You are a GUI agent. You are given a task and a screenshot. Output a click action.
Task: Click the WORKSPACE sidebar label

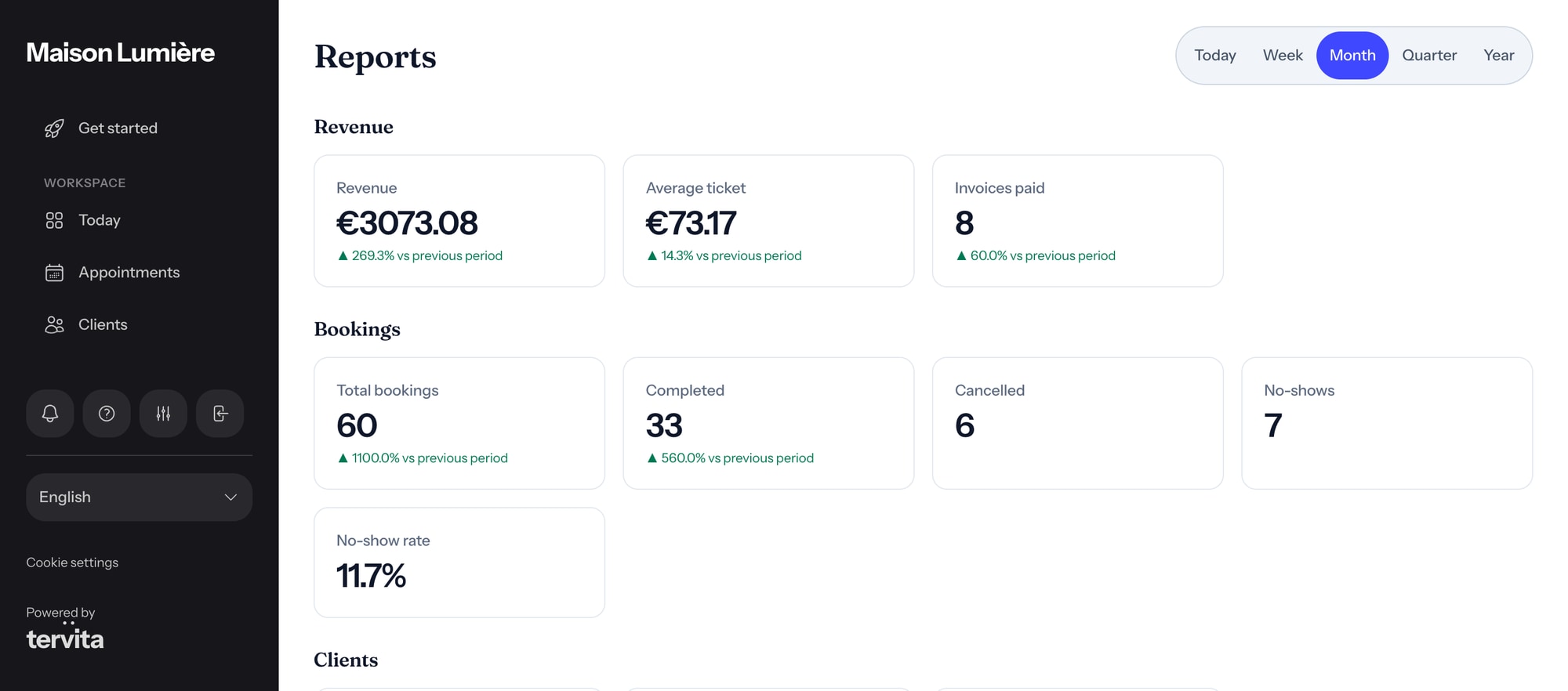(x=85, y=183)
